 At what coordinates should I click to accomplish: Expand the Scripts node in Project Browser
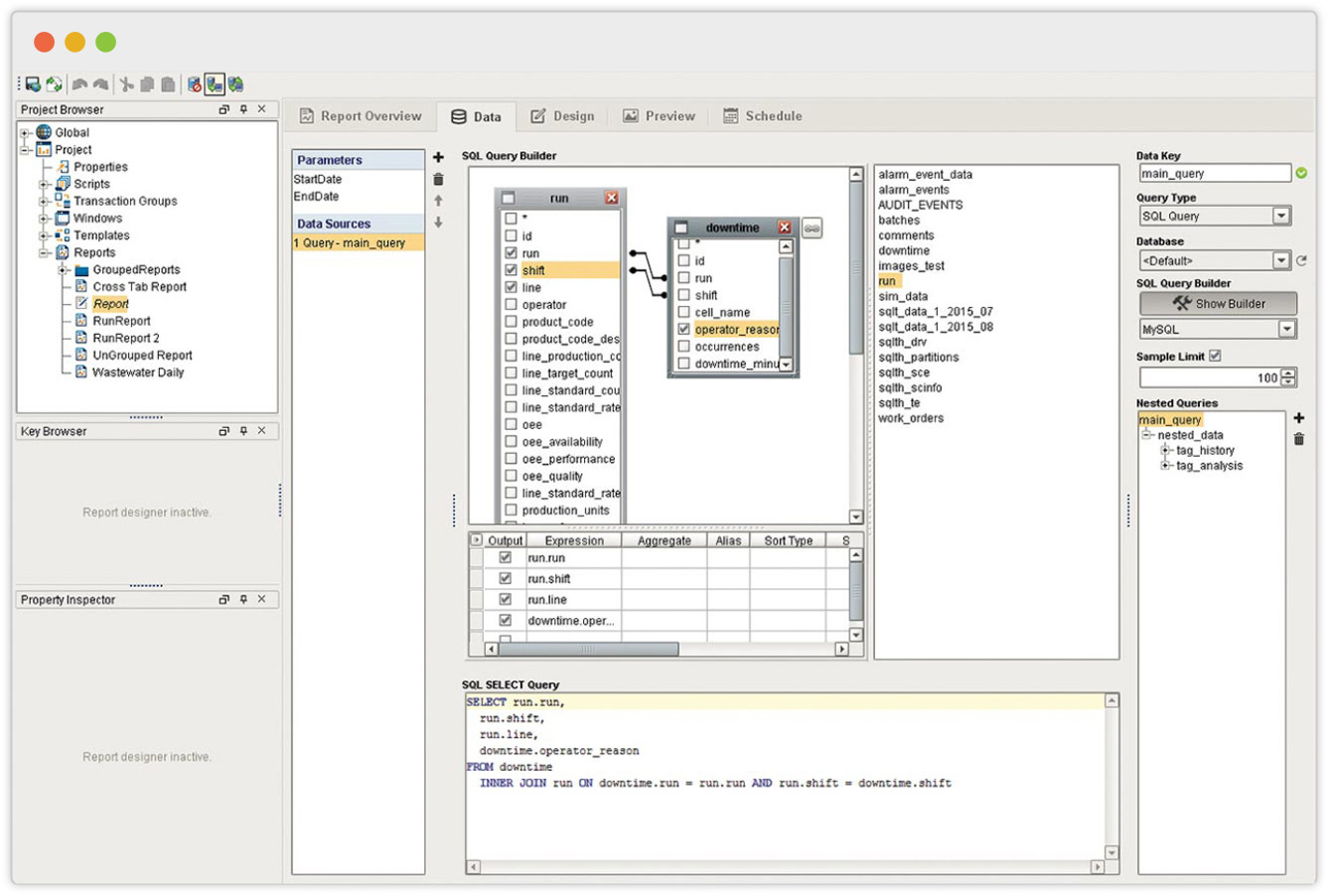44,184
